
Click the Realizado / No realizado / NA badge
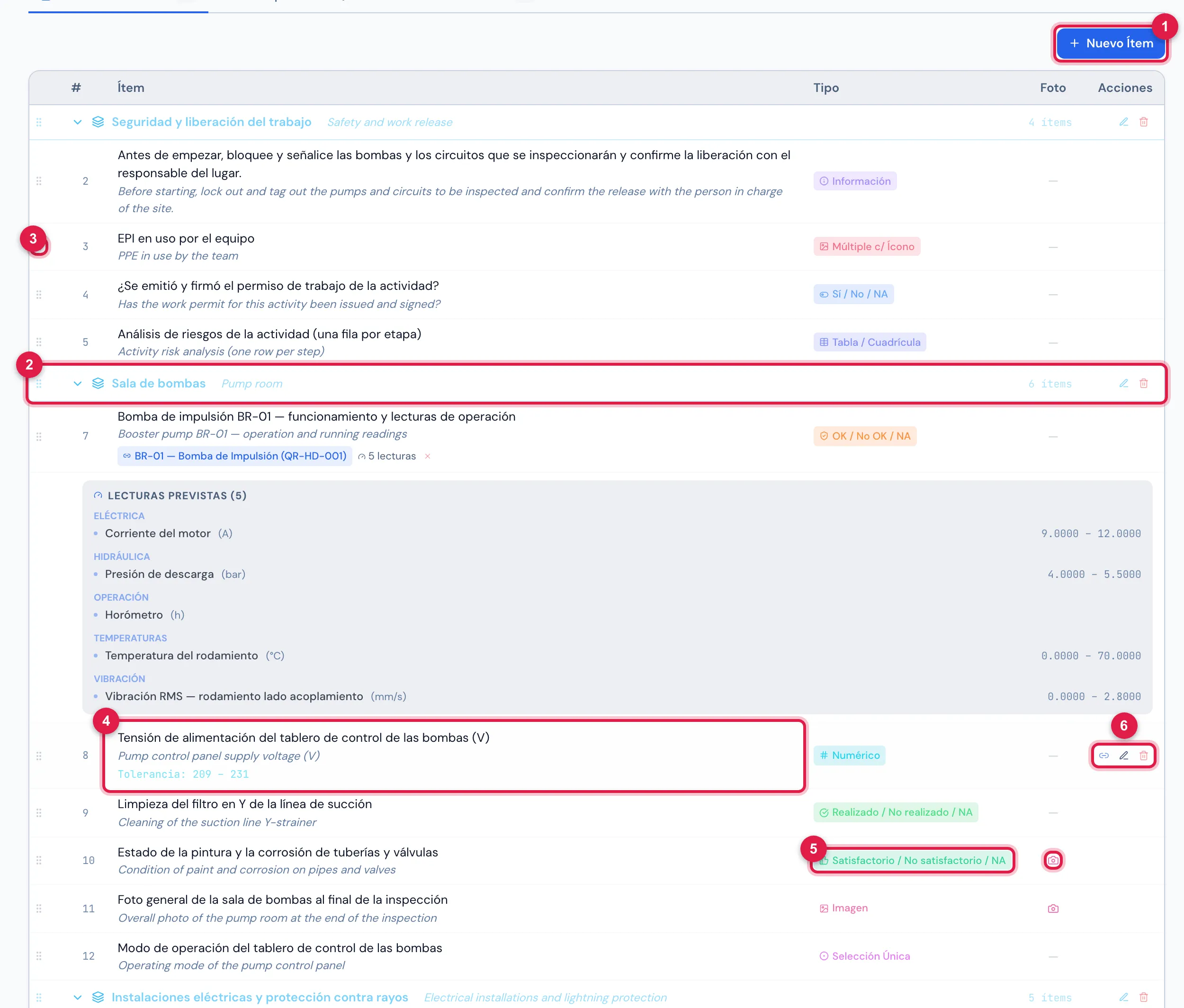896,812
